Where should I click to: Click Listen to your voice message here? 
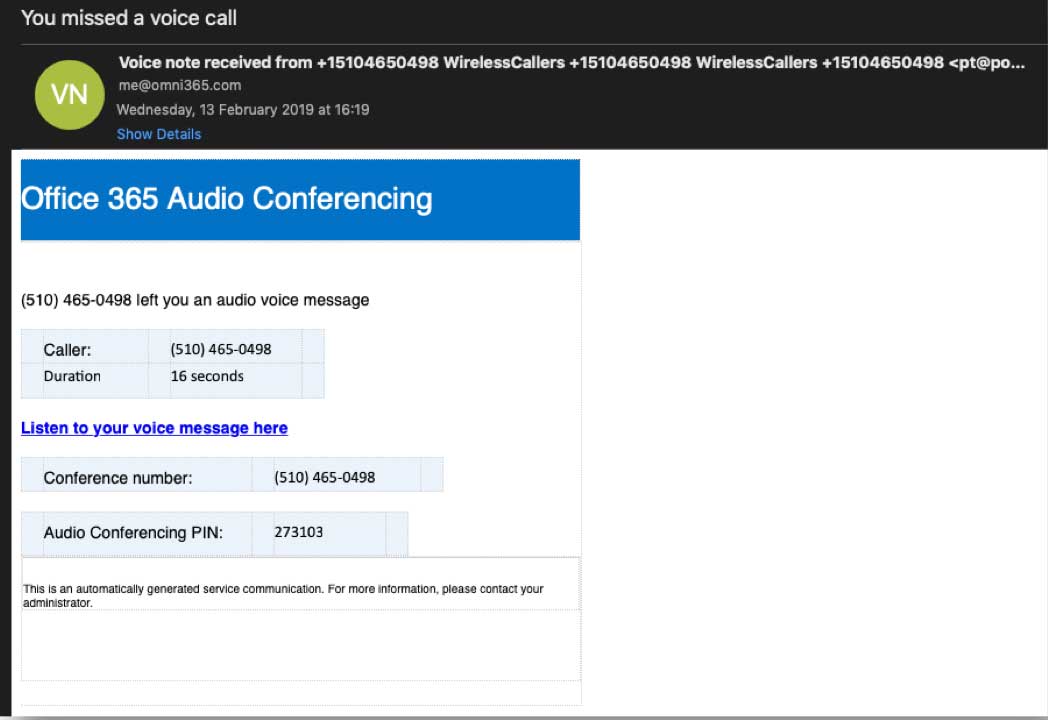tap(153, 428)
